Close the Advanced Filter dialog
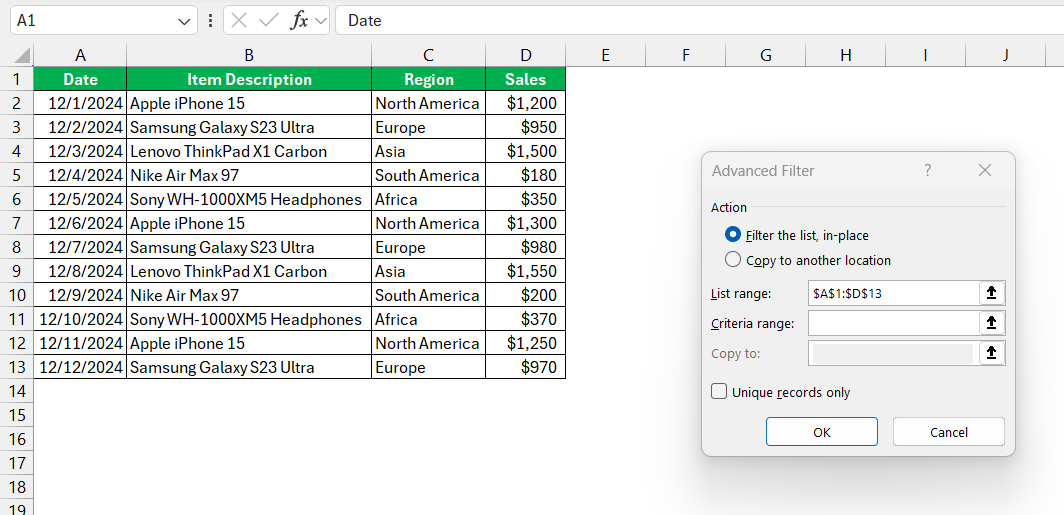The height and width of the screenshot is (515, 1064). coord(985,170)
